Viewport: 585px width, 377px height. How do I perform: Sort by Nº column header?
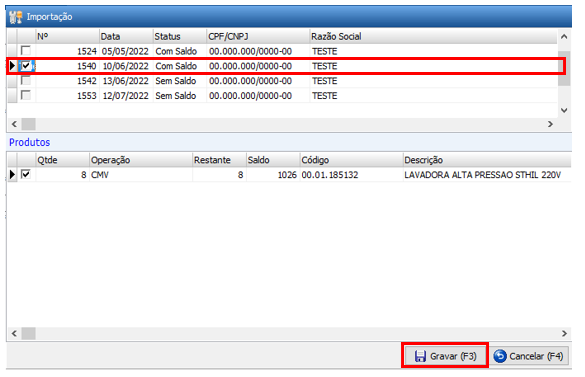[68, 37]
